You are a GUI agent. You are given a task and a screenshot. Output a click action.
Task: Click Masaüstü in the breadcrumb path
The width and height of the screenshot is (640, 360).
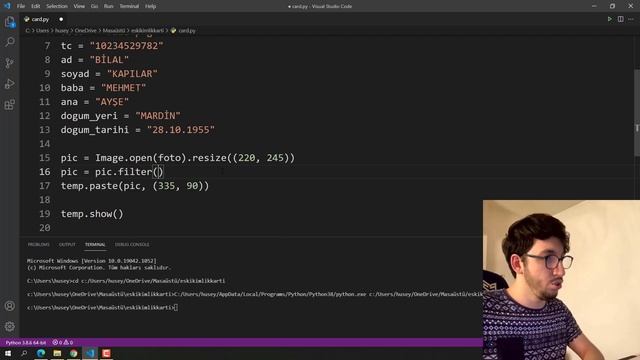(x=114, y=31)
